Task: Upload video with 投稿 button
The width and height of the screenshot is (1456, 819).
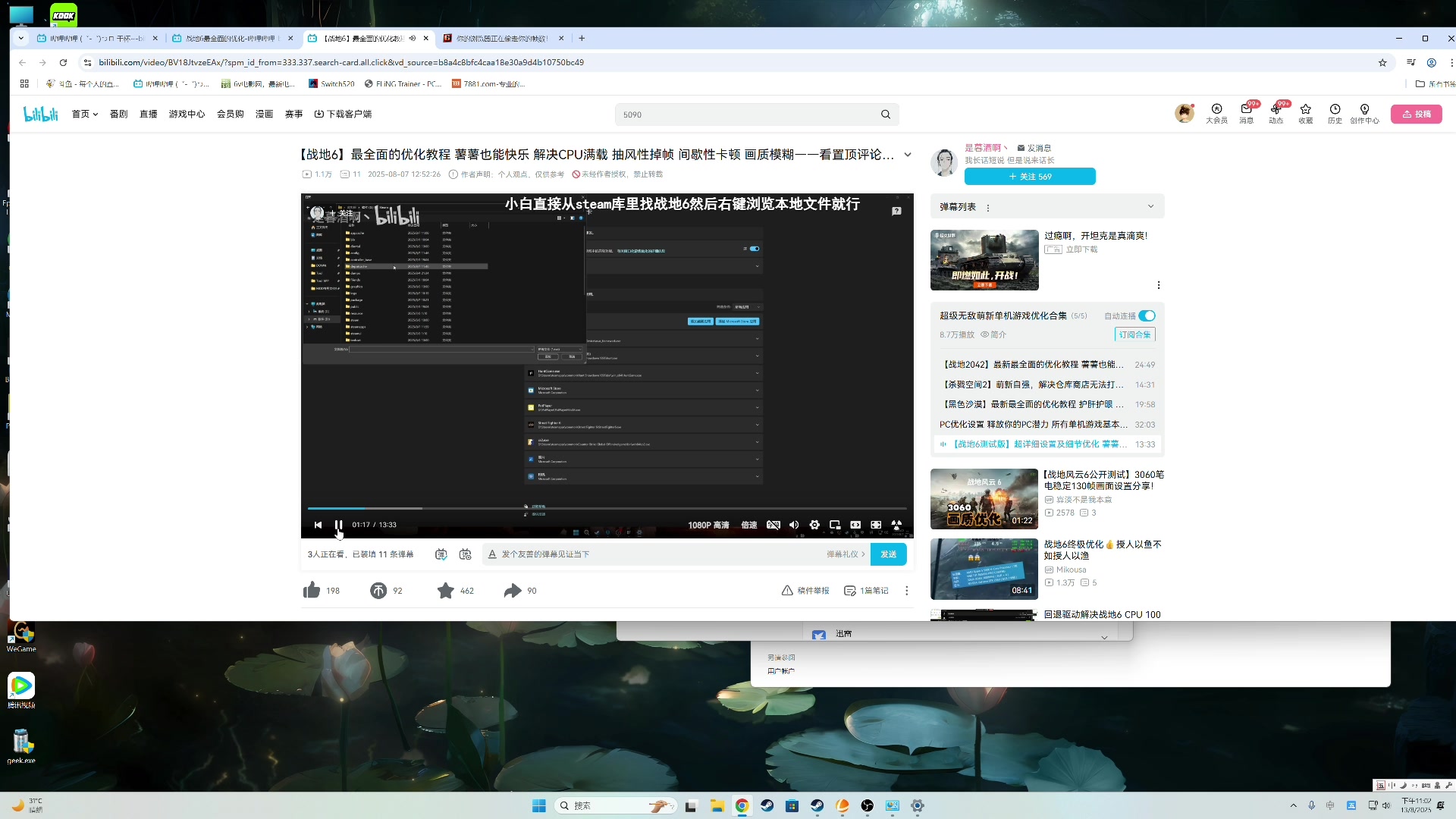Action: click(x=1416, y=115)
